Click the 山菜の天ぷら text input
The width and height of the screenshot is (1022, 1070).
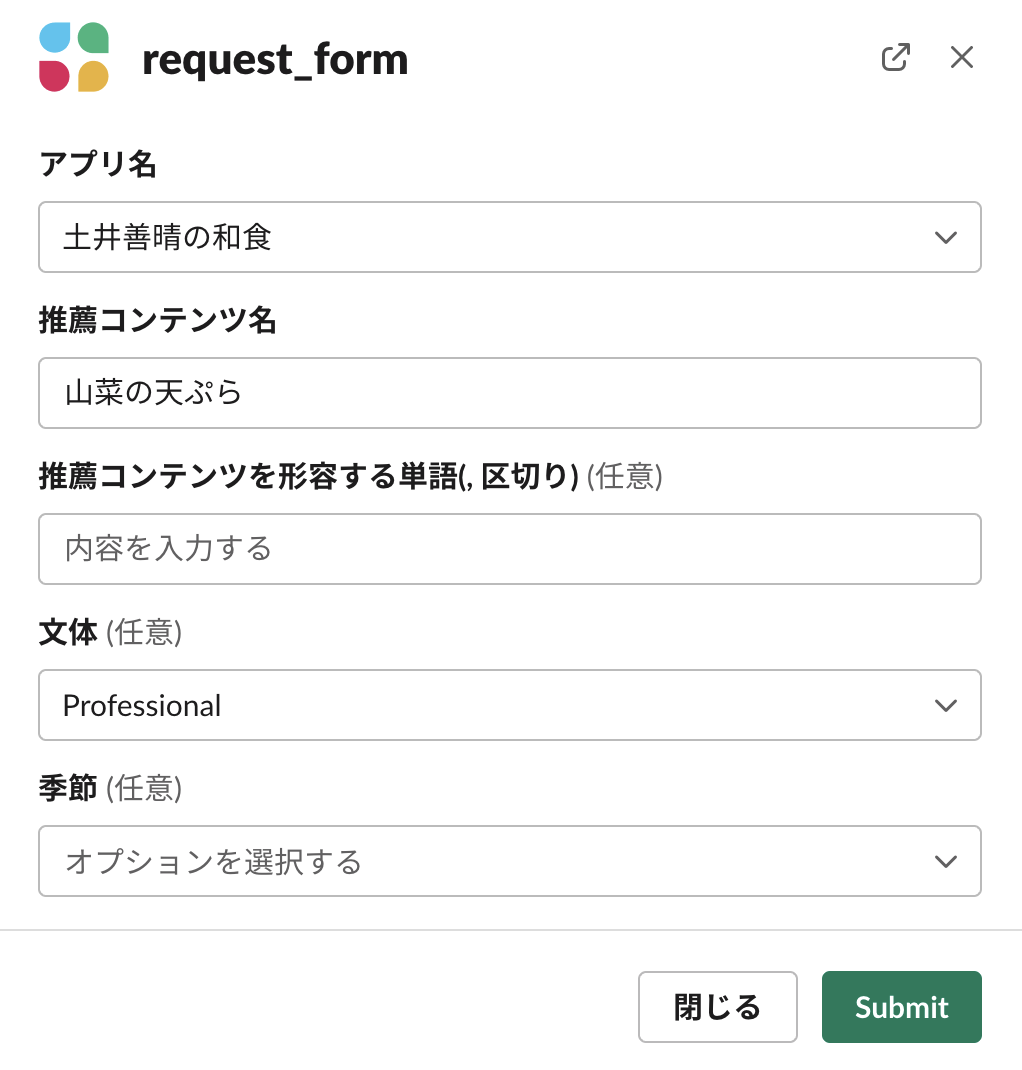(x=509, y=393)
